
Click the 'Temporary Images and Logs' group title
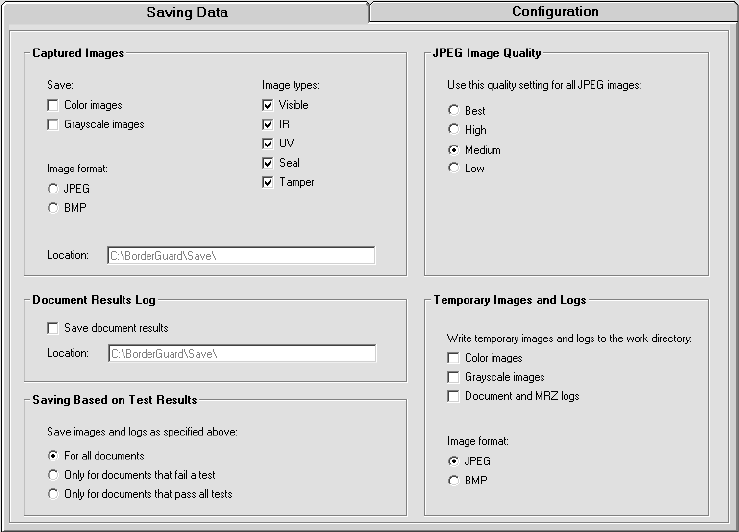pyautogui.click(x=510, y=300)
